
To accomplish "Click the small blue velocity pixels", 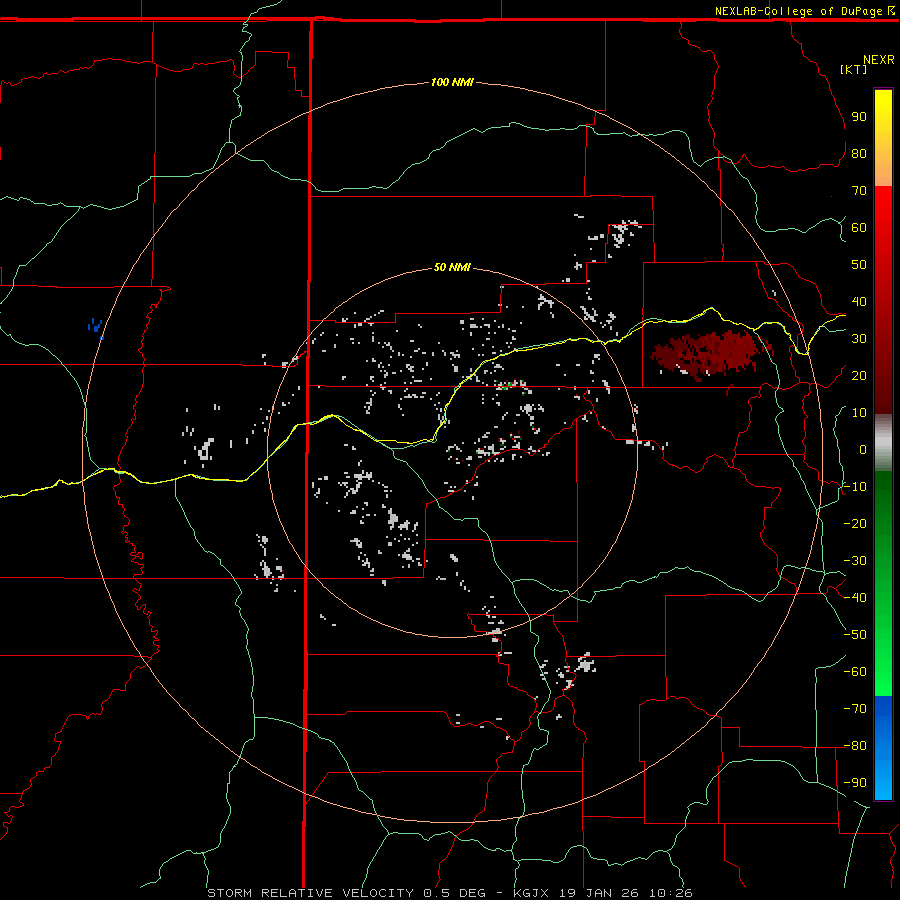I will pyautogui.click(x=96, y=328).
